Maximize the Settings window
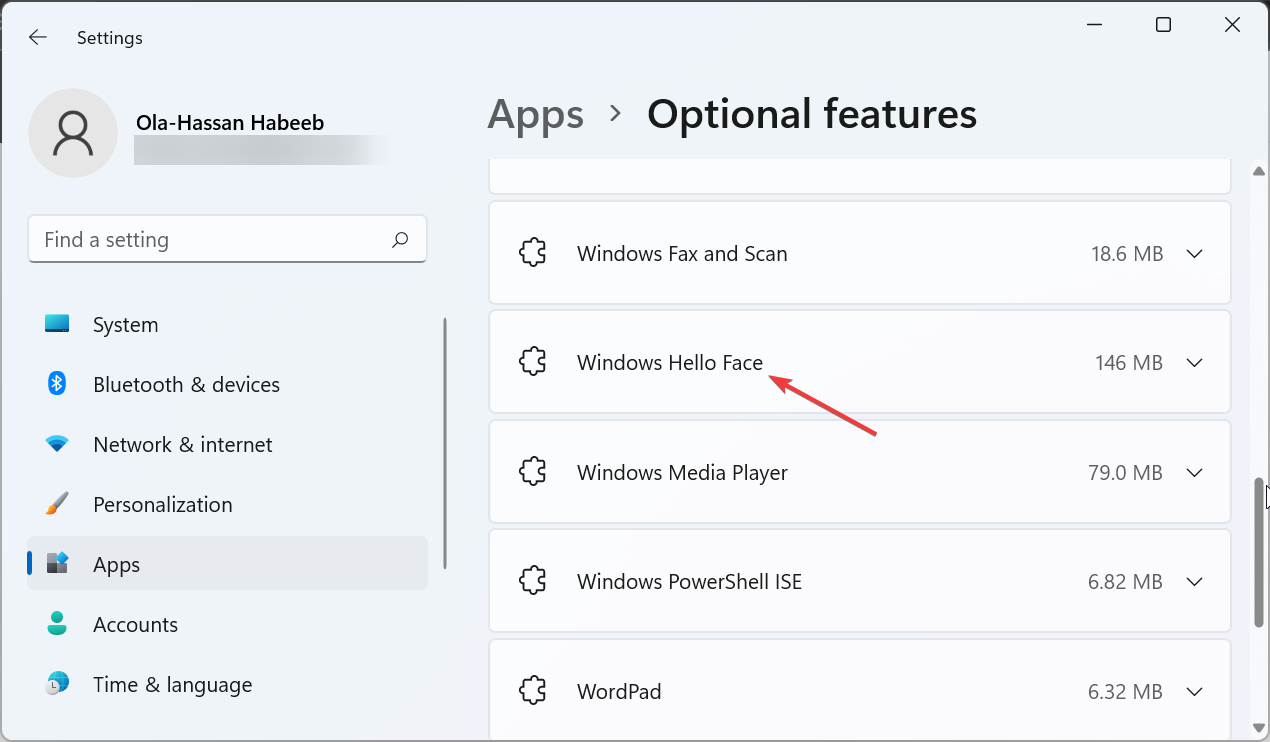This screenshot has height=742, width=1270. [x=1163, y=25]
